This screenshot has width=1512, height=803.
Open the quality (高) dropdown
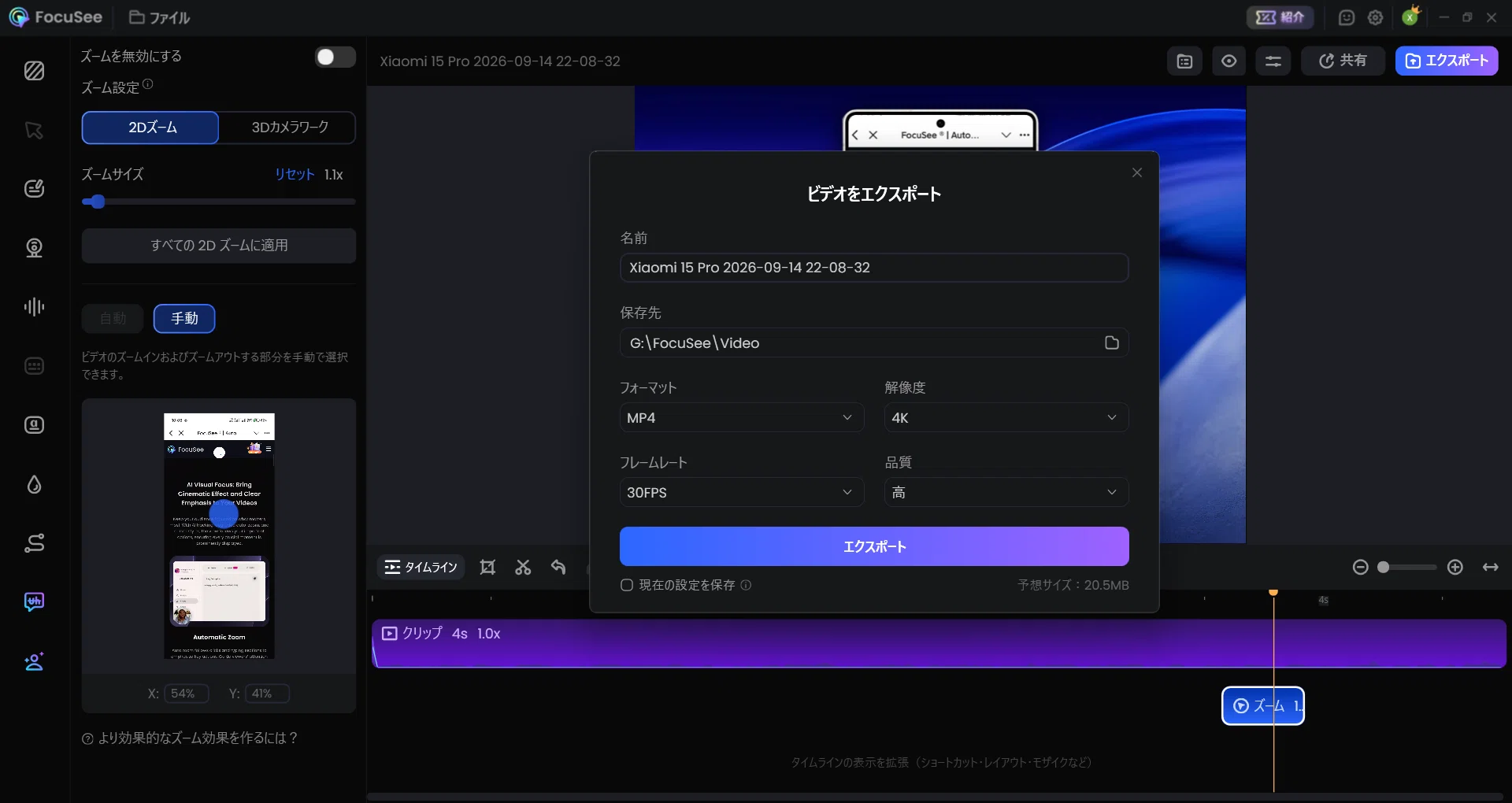(1006, 492)
